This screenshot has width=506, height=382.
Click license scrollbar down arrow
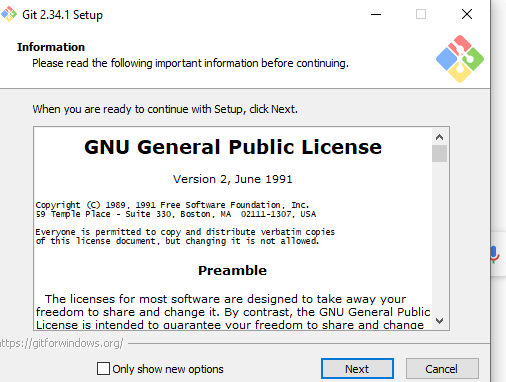click(439, 321)
